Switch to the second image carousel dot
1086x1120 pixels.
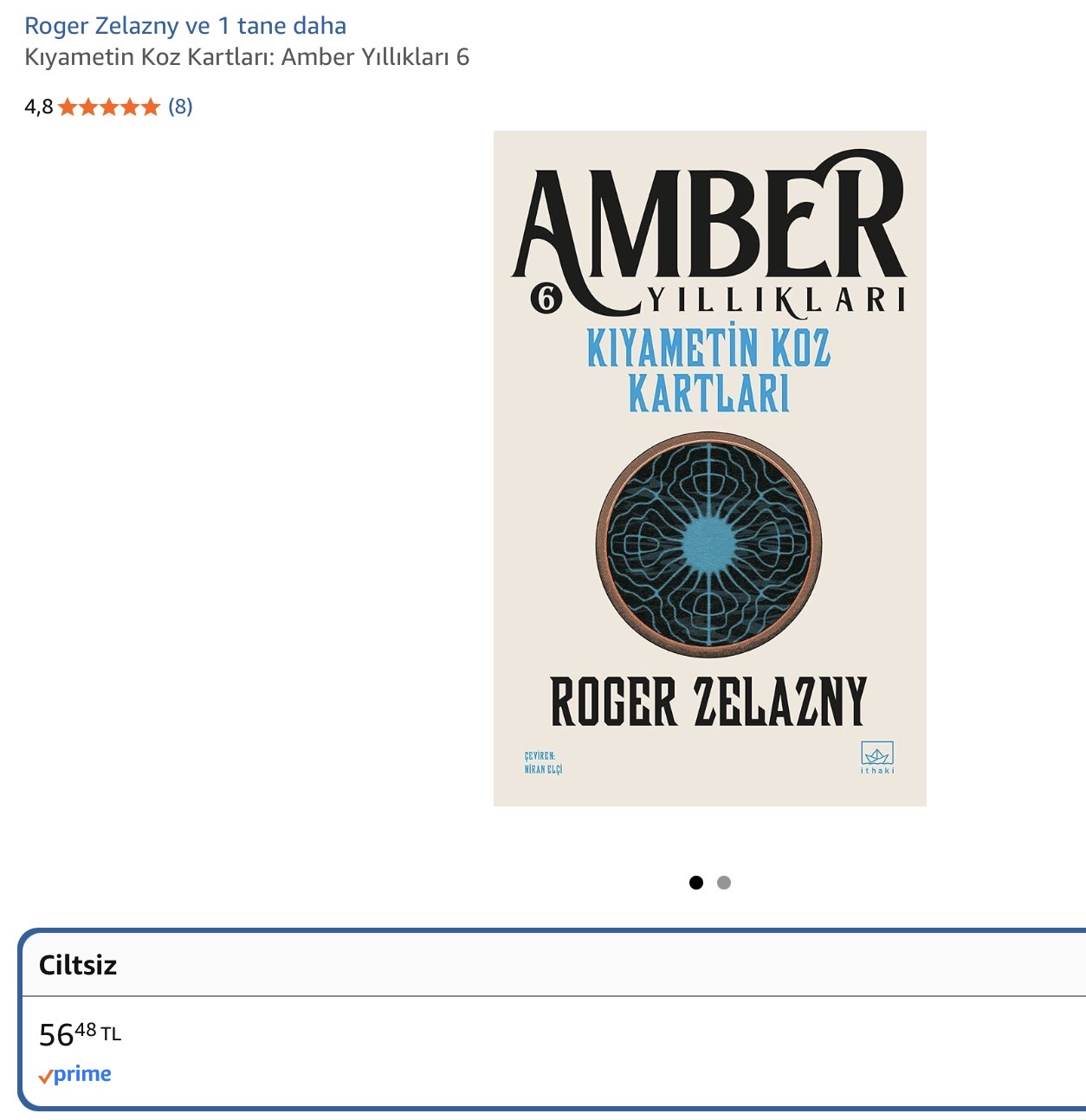pyautogui.click(x=724, y=883)
